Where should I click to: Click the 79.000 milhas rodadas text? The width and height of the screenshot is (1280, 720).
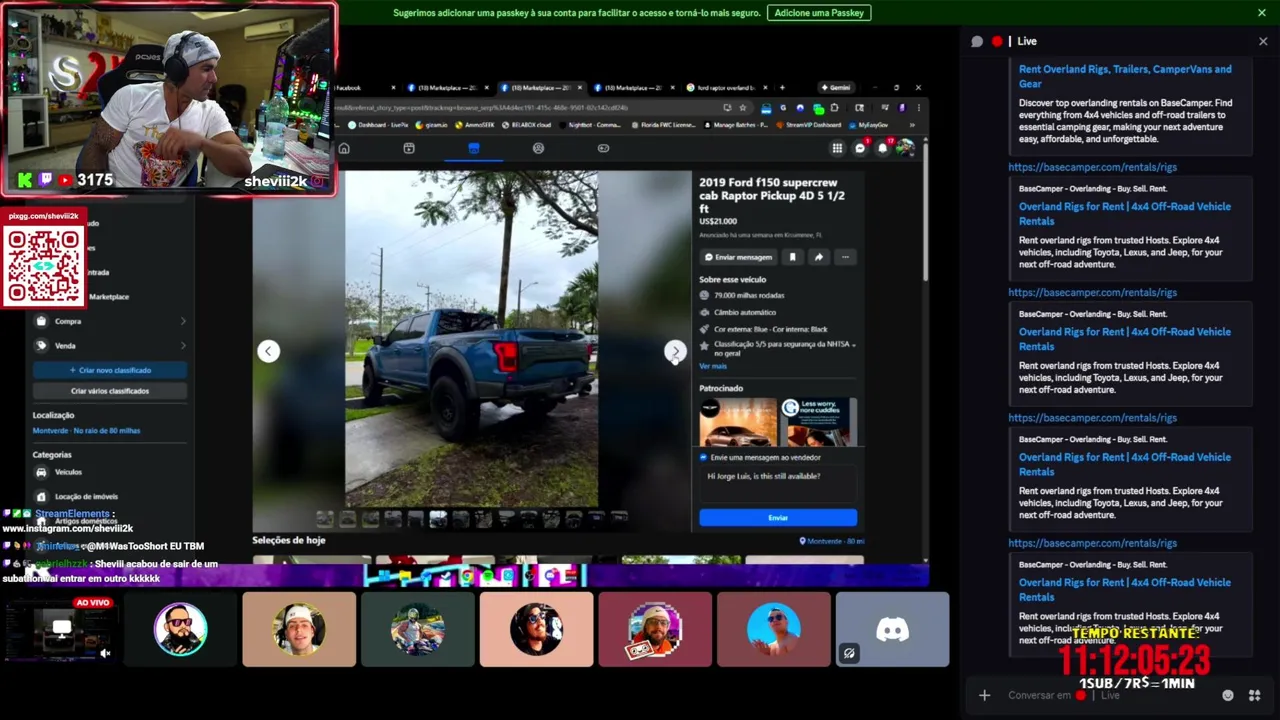pos(749,295)
